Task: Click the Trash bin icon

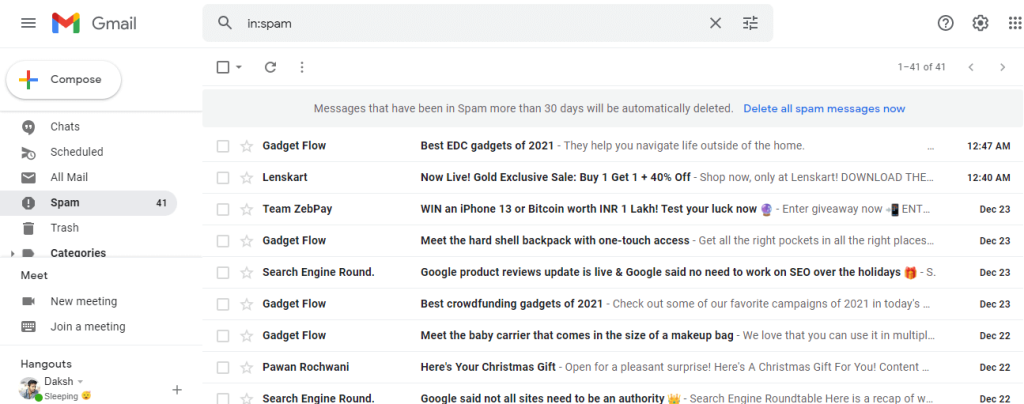Action: pos(28,228)
